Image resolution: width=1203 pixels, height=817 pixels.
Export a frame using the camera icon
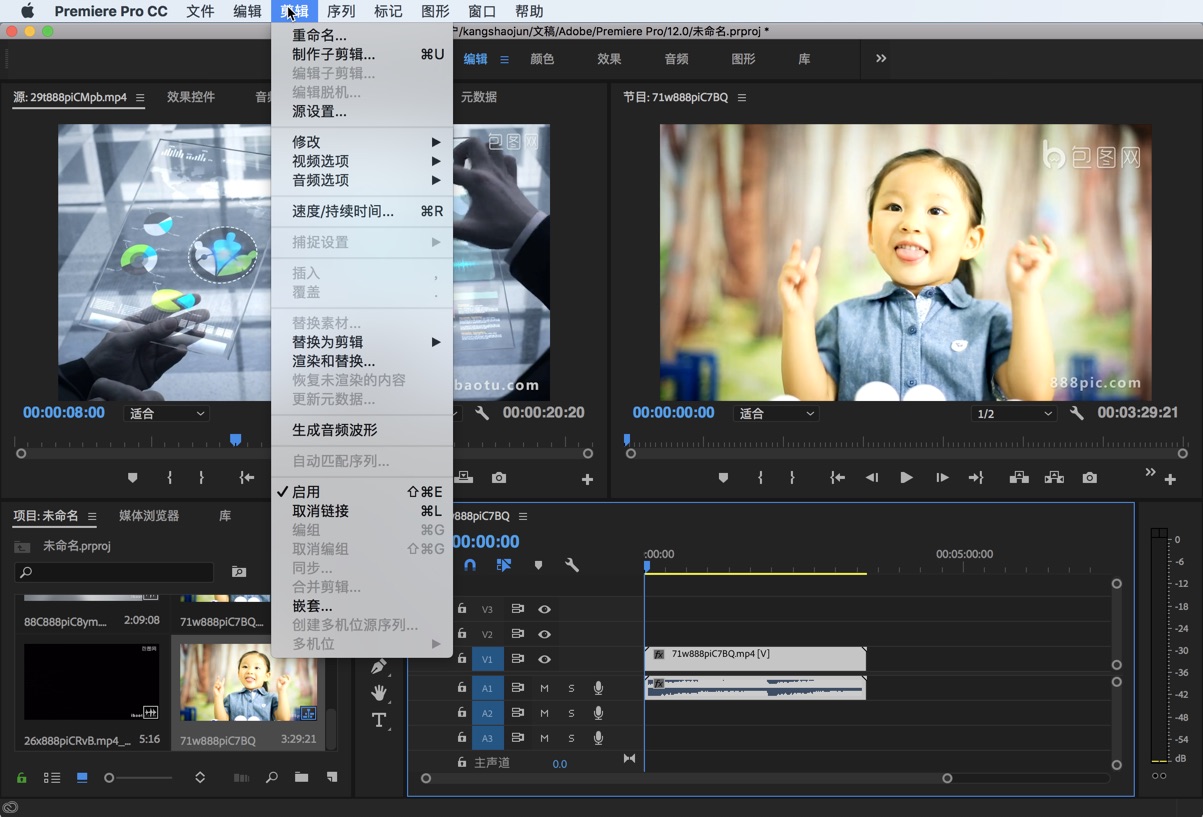[x=1089, y=478]
